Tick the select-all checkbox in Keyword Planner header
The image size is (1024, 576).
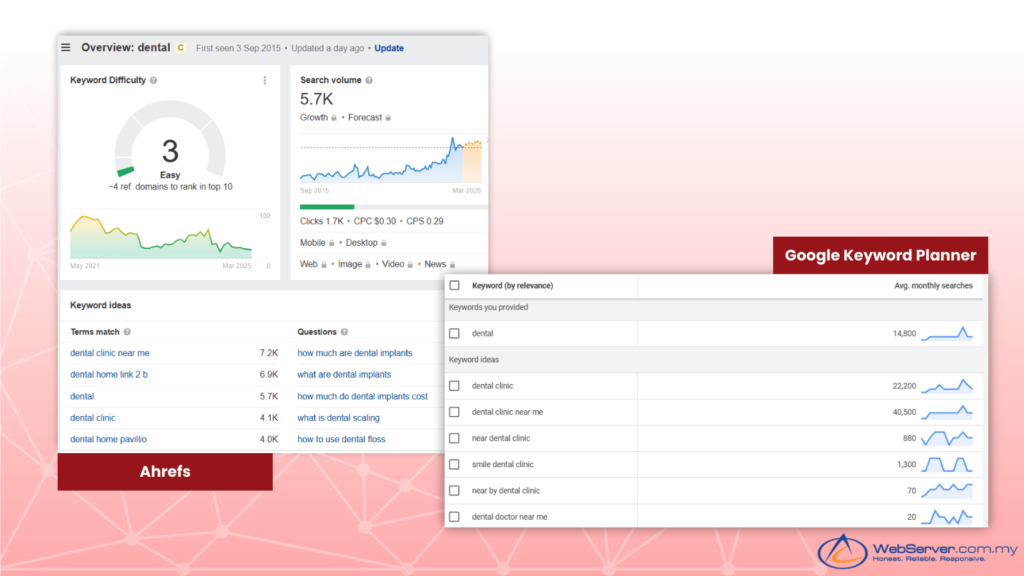pyautogui.click(x=455, y=285)
